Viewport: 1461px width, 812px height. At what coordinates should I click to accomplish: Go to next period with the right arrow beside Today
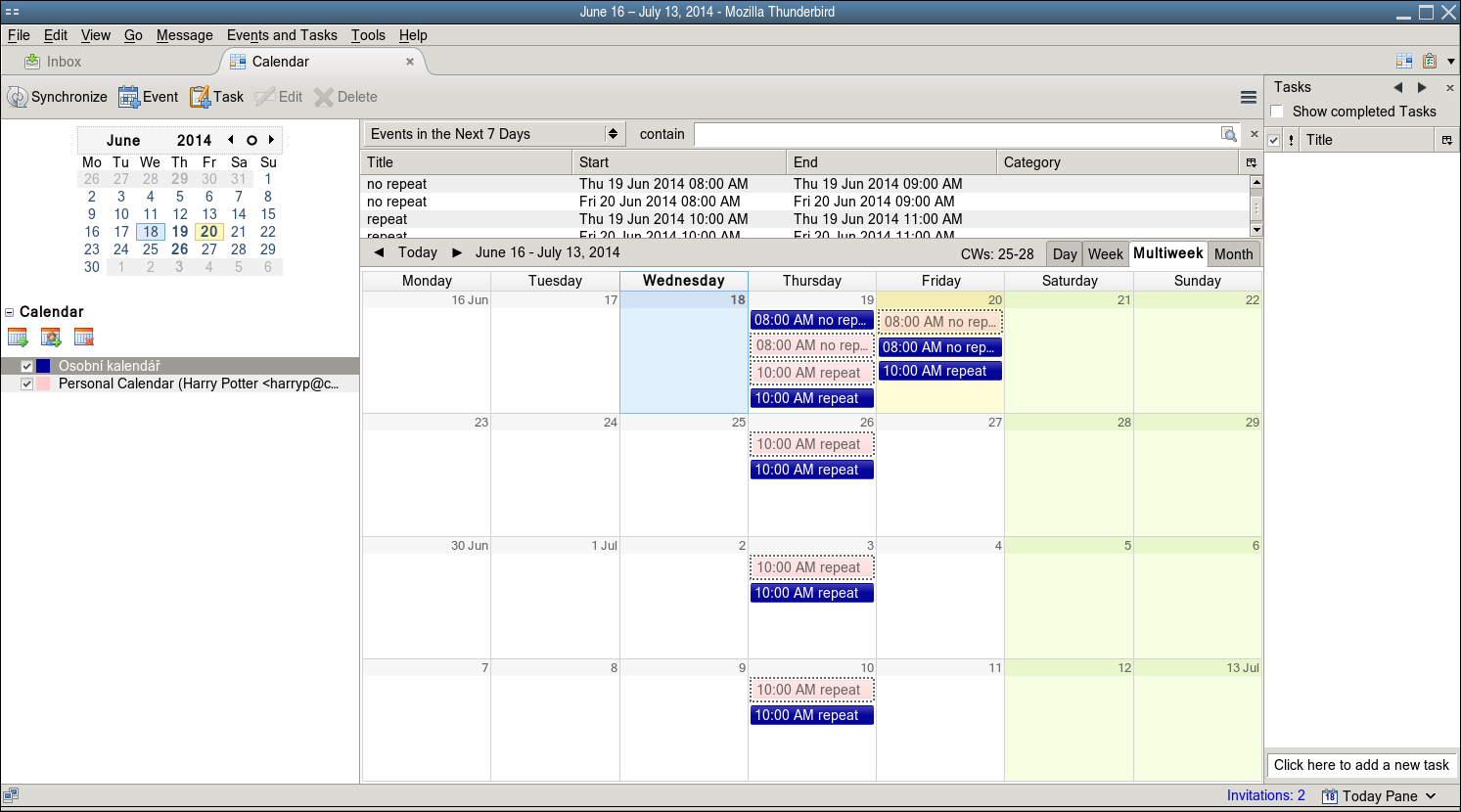(x=456, y=252)
